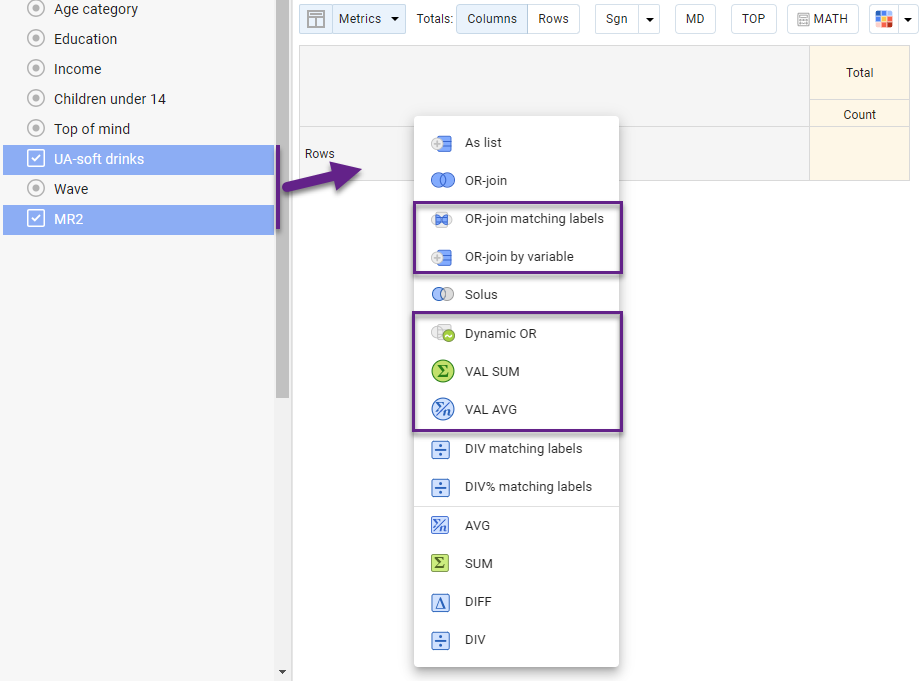
Task: Click the variable list scroll down arrow
Action: 282,672
